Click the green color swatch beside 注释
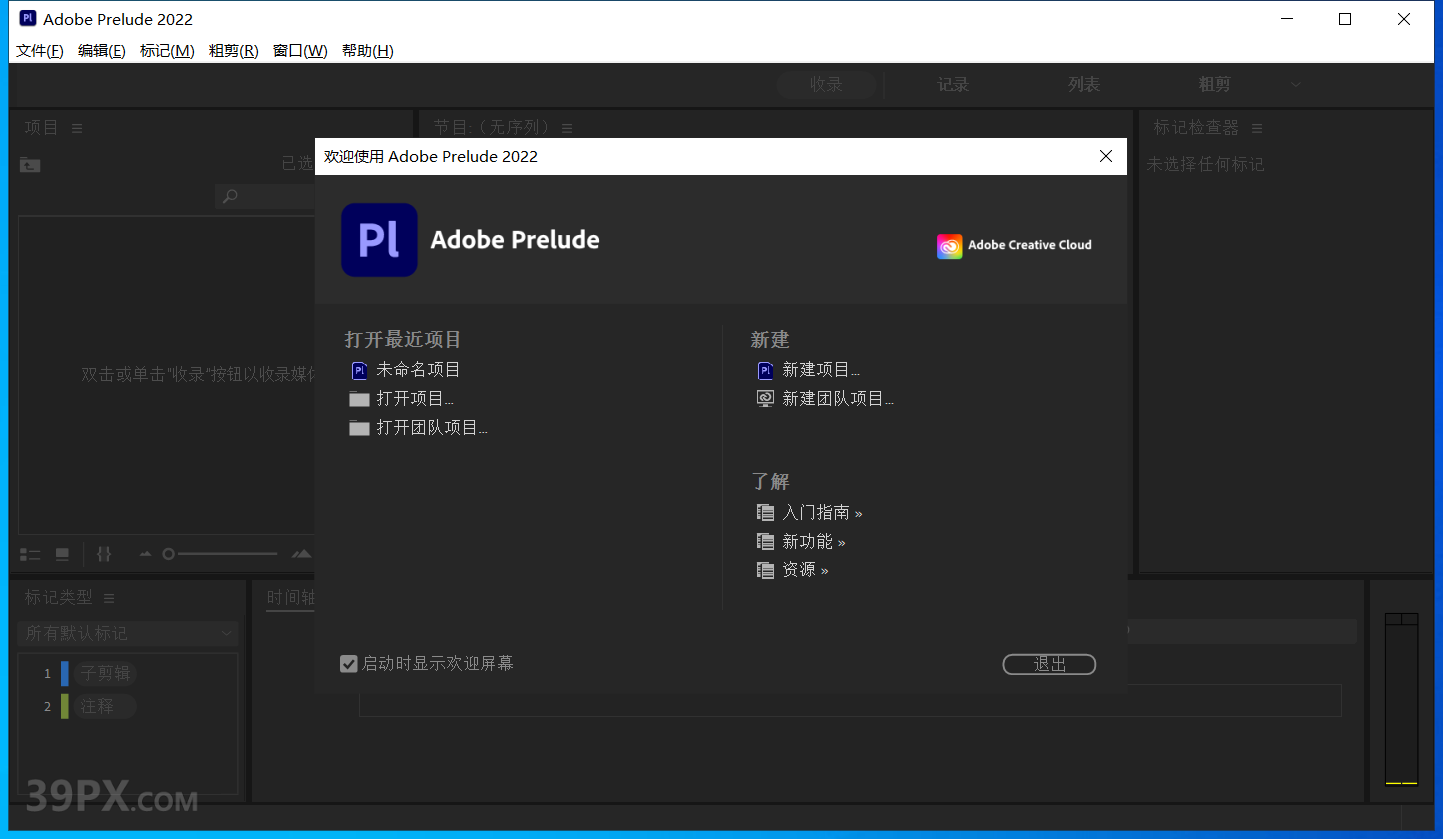This screenshot has height=839, width=1443. pyautogui.click(x=65, y=707)
